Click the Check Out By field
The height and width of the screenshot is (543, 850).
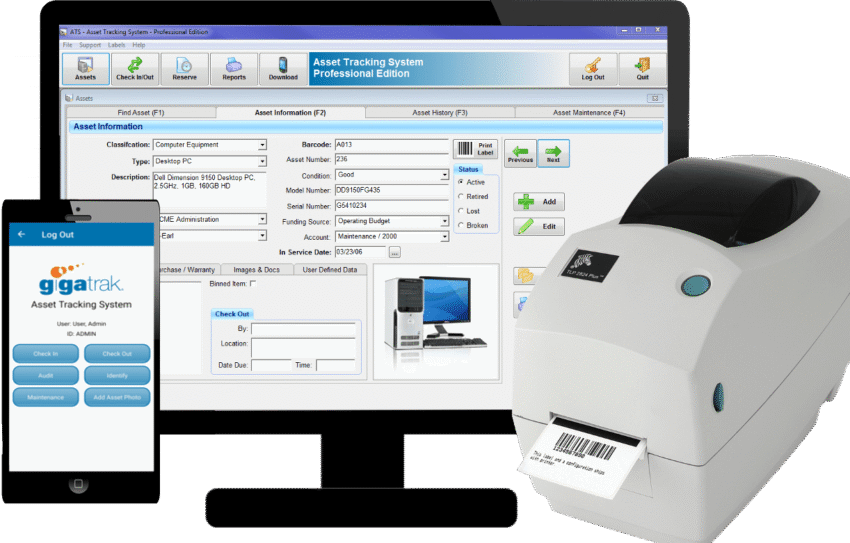[x=303, y=329]
